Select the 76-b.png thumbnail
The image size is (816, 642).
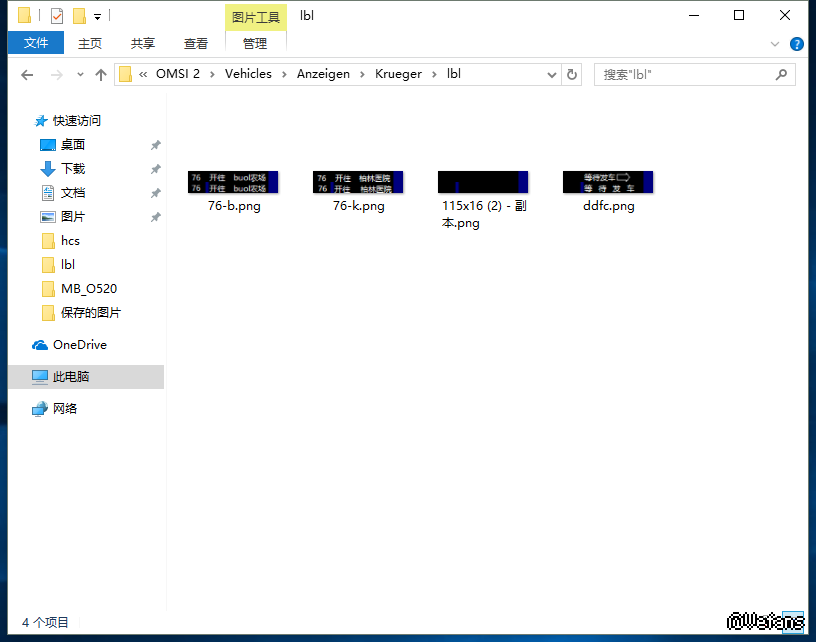click(x=233, y=182)
